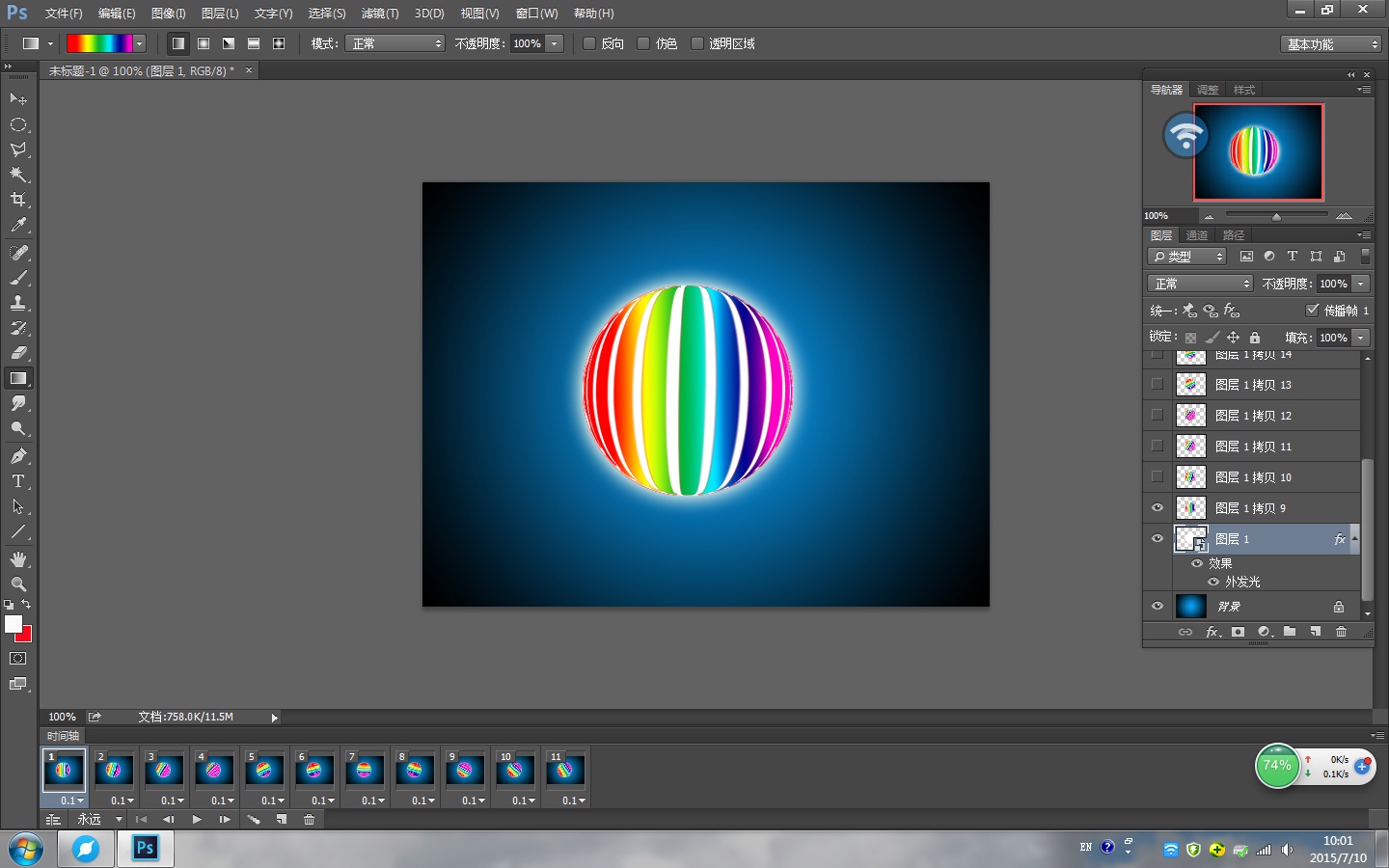This screenshot has height=868, width=1389.
Task: Select the Hand tool
Action: [x=18, y=559]
